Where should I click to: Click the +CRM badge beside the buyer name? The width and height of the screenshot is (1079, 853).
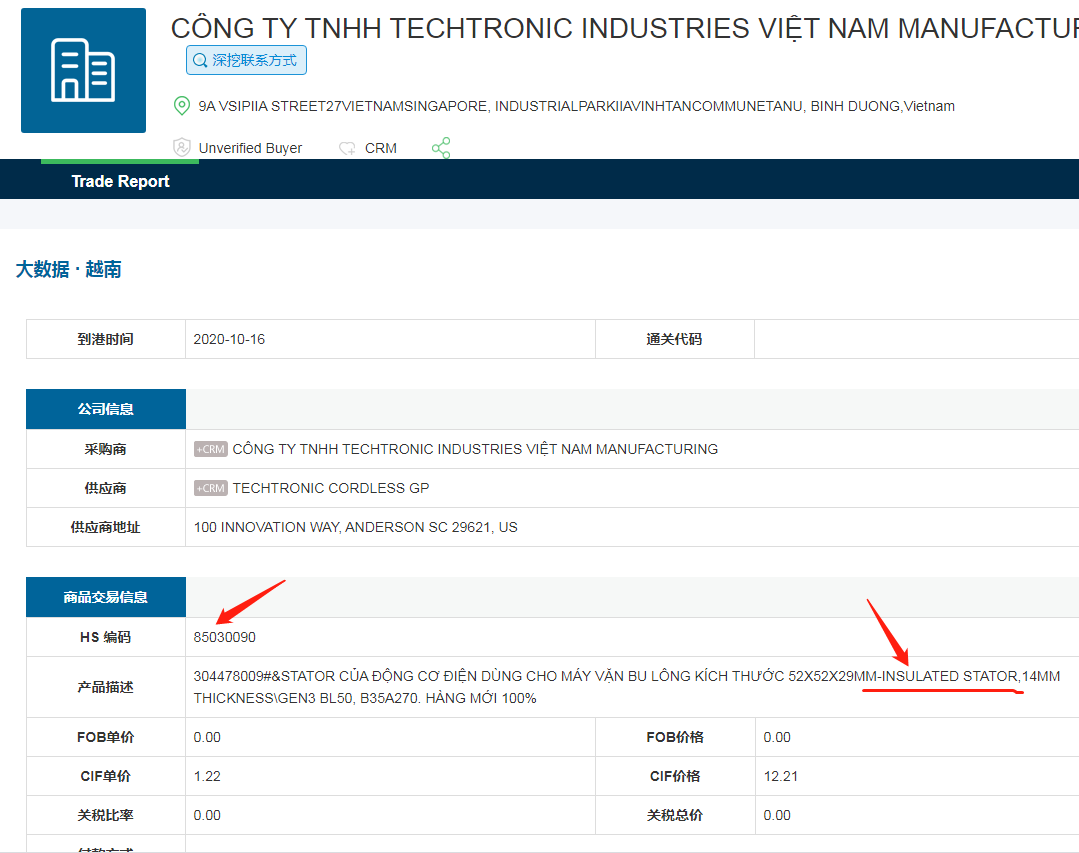point(211,449)
